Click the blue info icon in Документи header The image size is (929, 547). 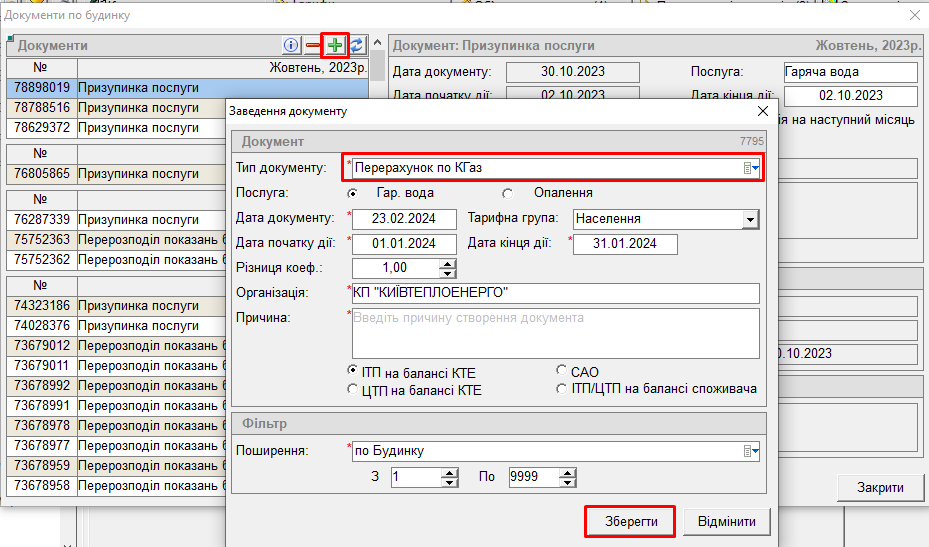pos(291,45)
